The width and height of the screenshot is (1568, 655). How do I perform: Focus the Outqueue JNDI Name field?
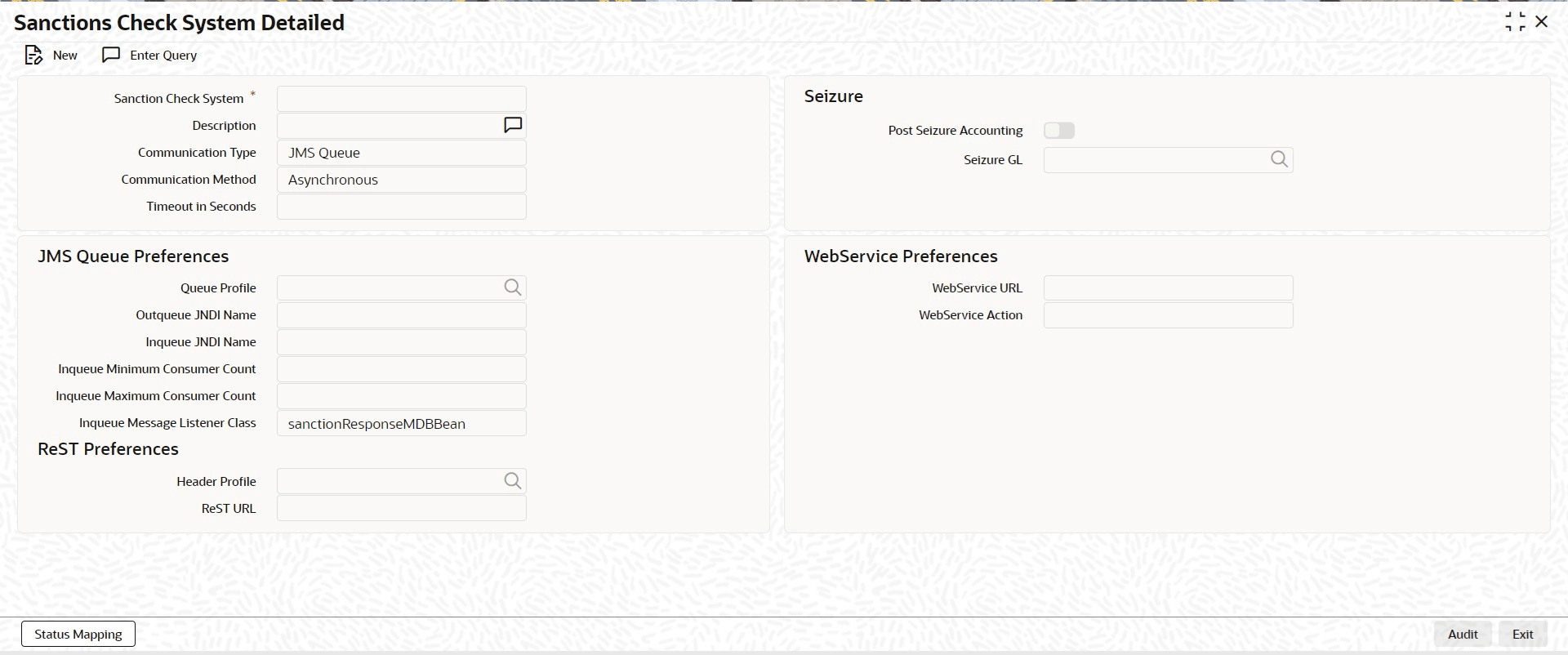pyautogui.click(x=402, y=315)
